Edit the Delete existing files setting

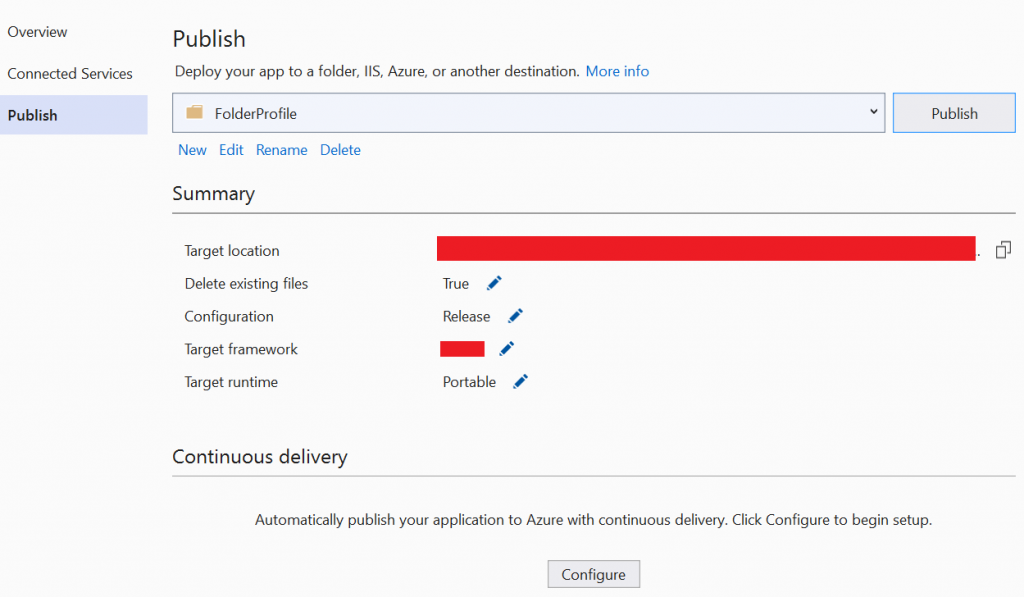[x=494, y=283]
